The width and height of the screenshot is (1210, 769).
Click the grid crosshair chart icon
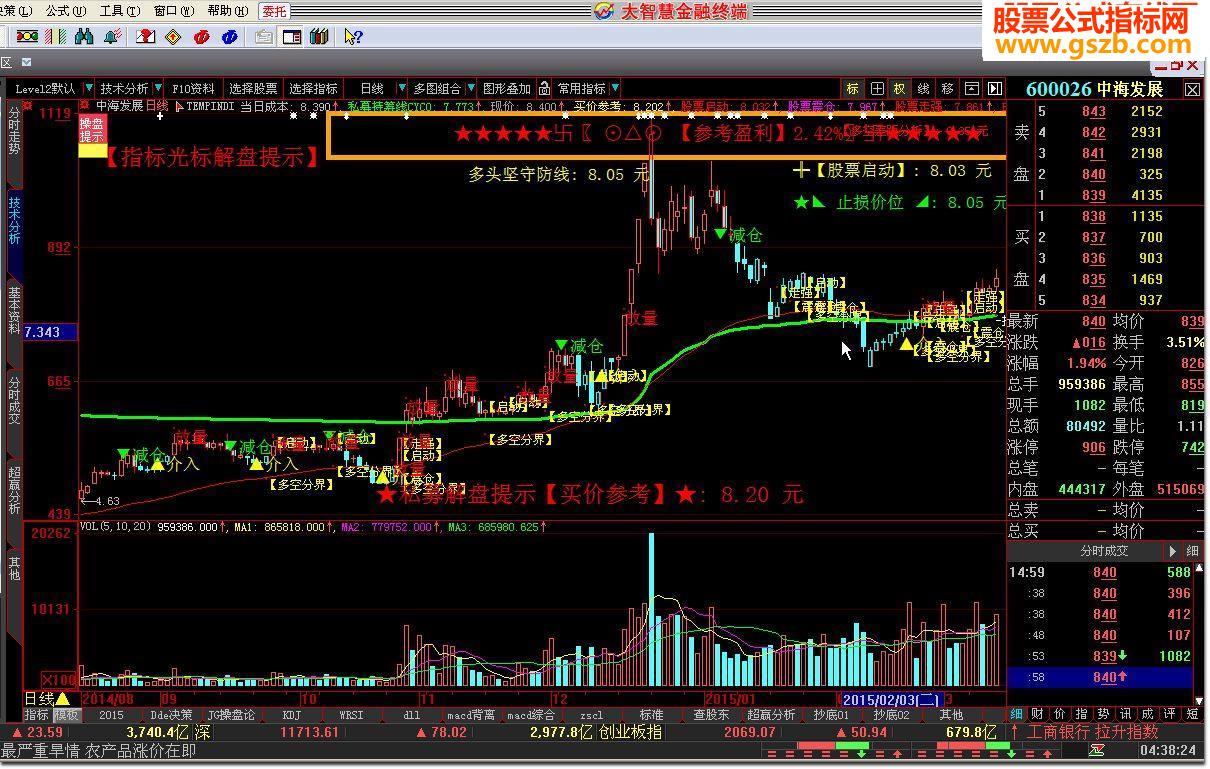(877, 88)
